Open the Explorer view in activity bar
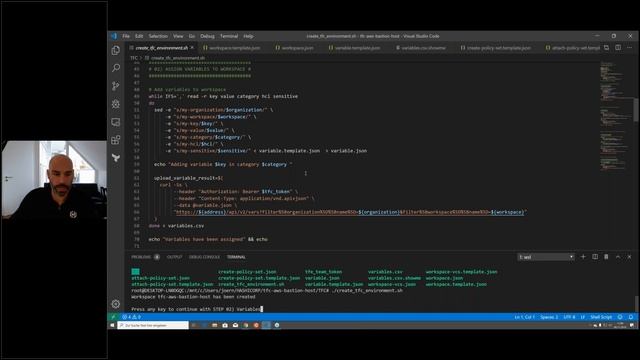This screenshot has width=640, height=360. point(116,50)
